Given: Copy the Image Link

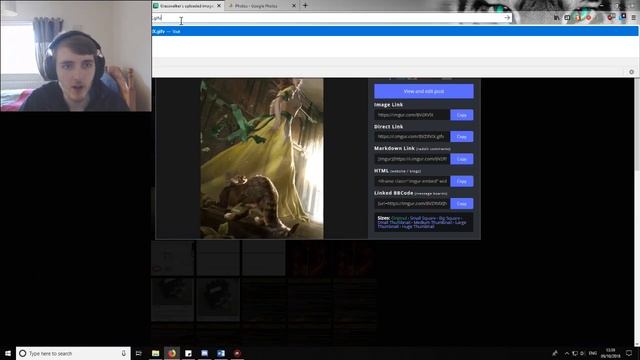Looking at the screenshot, I should tap(462, 115).
